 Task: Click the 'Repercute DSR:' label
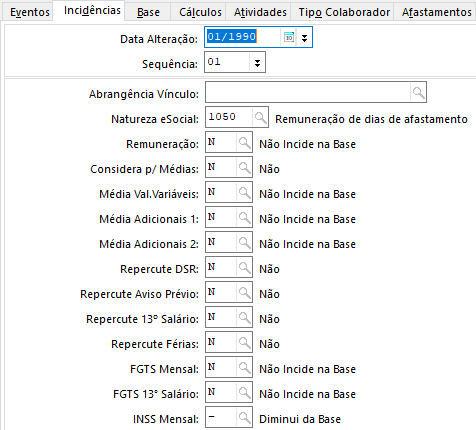click(159, 269)
